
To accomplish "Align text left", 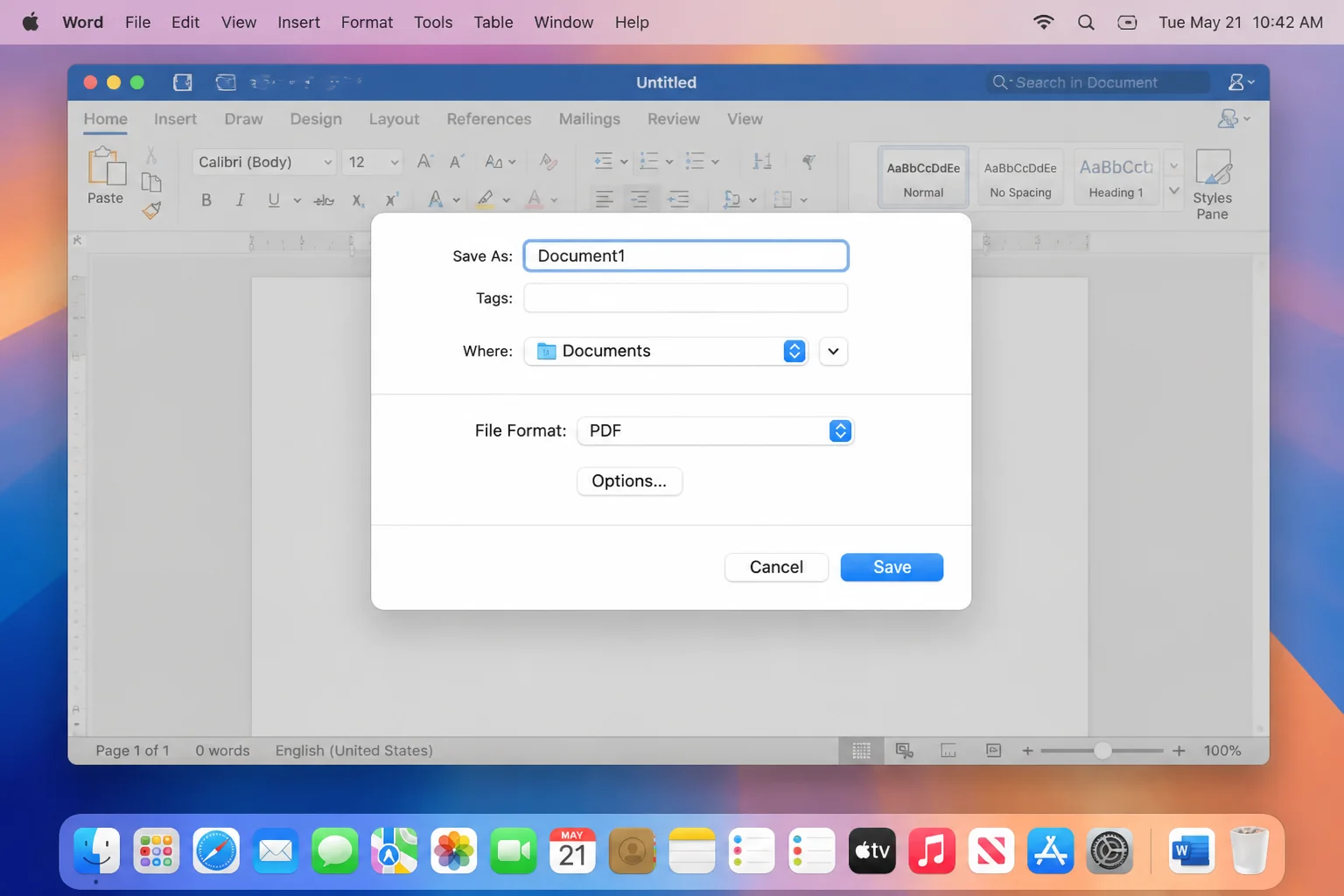I will pyautogui.click(x=604, y=199).
